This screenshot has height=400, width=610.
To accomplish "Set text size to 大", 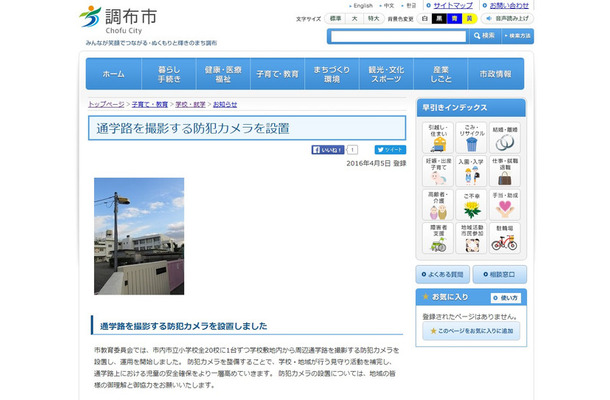I will point(354,19).
